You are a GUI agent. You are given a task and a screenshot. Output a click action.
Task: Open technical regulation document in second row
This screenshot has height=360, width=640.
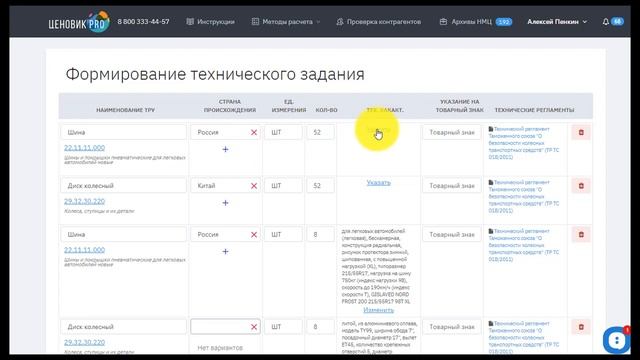pos(524,196)
